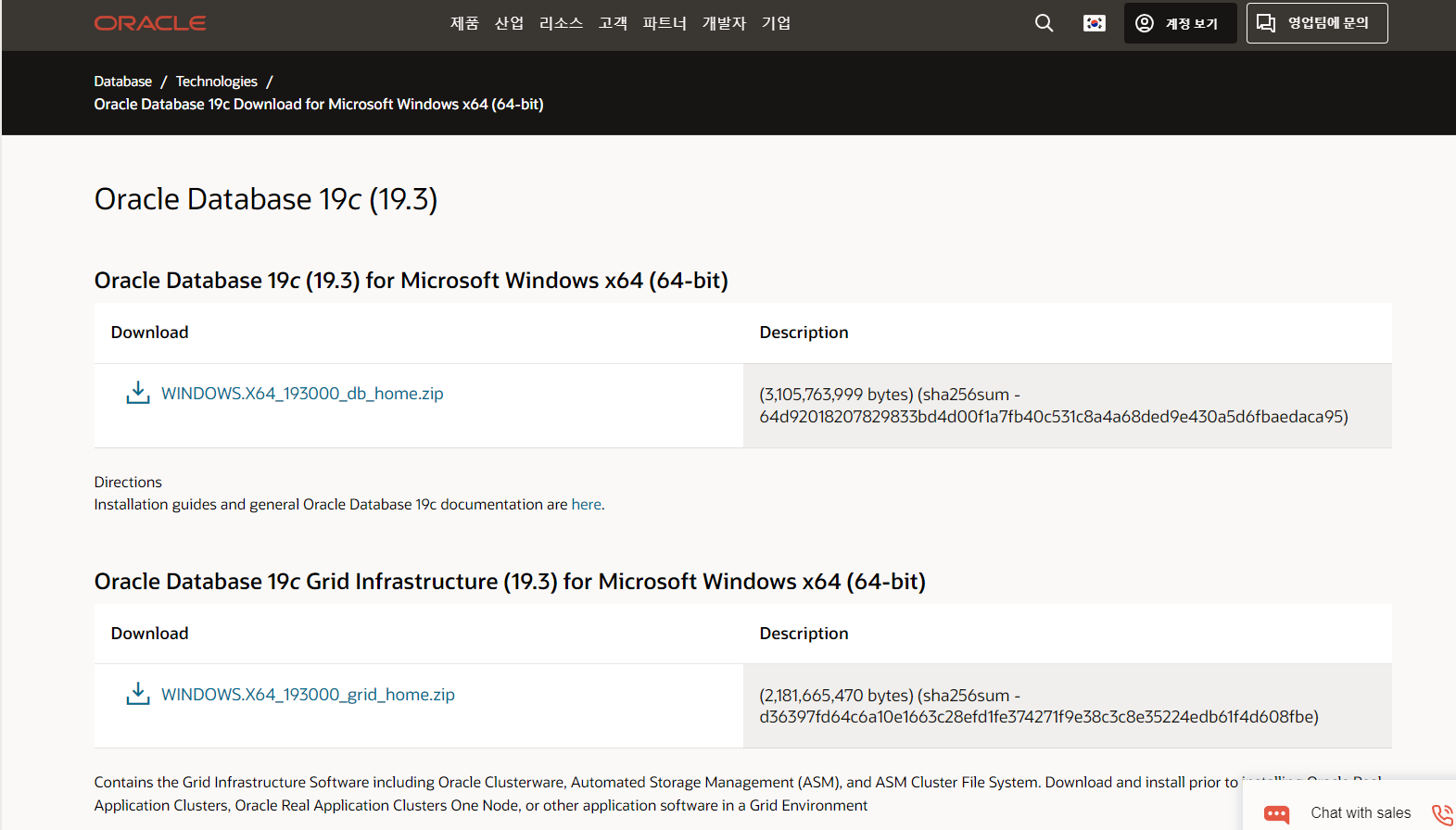
Task: Click download icon beside grid_home.zip
Action: click(x=138, y=694)
